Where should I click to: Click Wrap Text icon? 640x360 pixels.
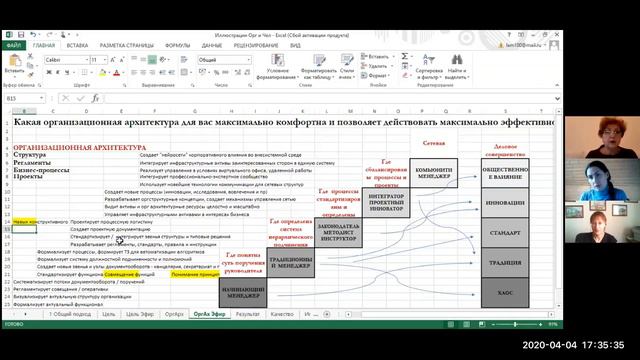click(184, 60)
